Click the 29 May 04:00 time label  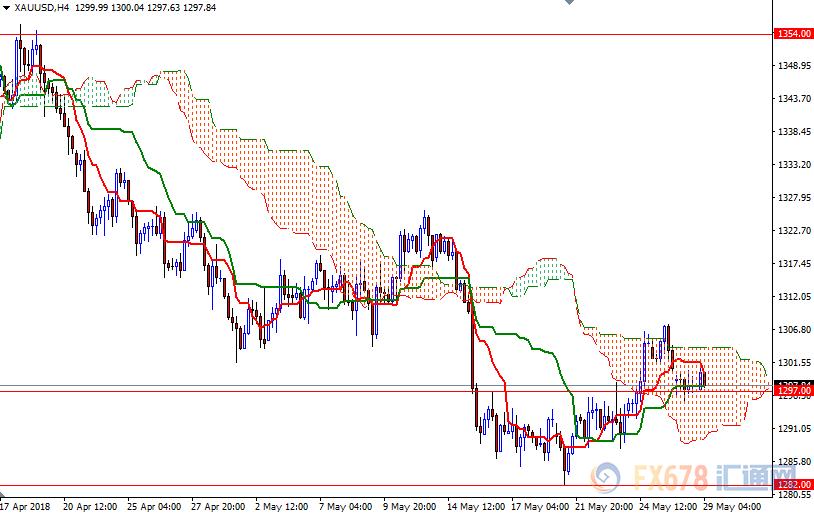click(x=735, y=506)
